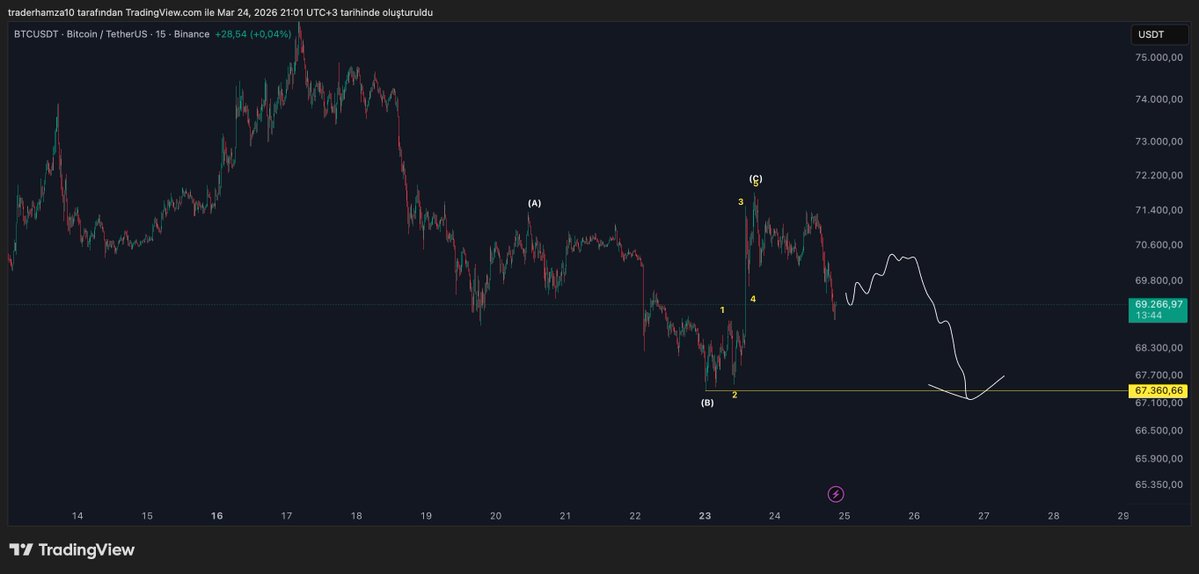Click the 71.400,00 price axis label
Screen dimensions: 1199x574
point(1160,210)
